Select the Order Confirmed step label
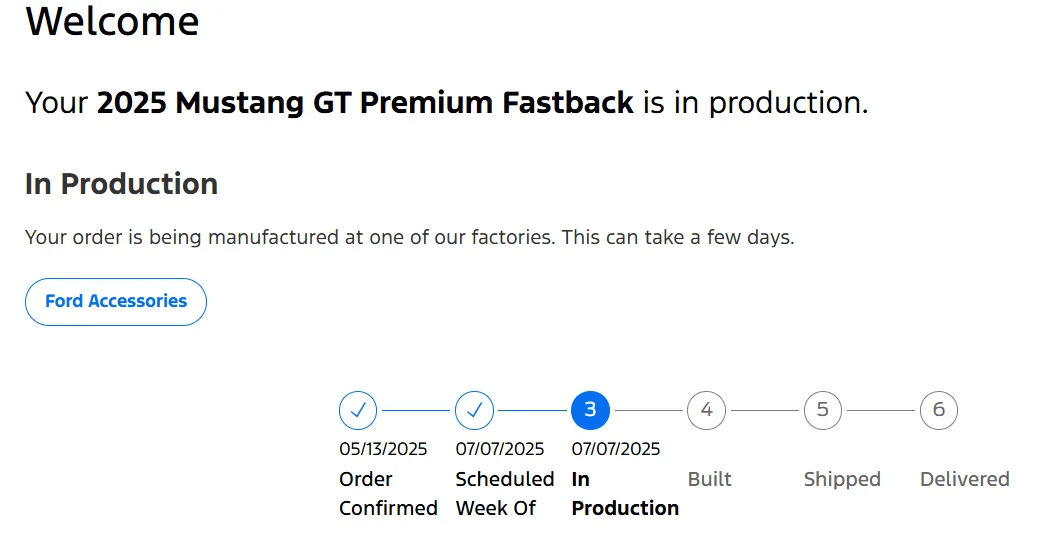The width and height of the screenshot is (1064, 556). (x=388, y=494)
